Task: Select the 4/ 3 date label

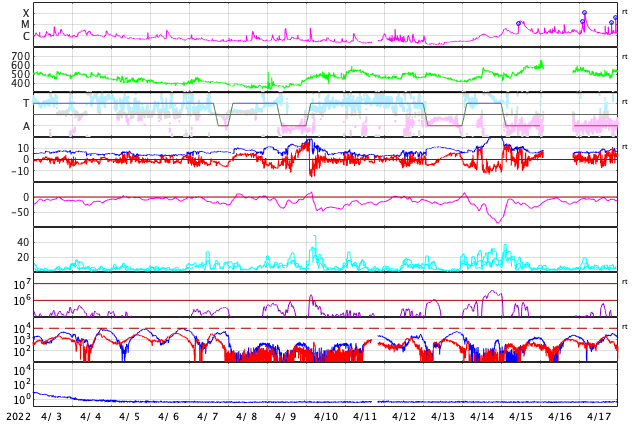Action: click(x=51, y=417)
